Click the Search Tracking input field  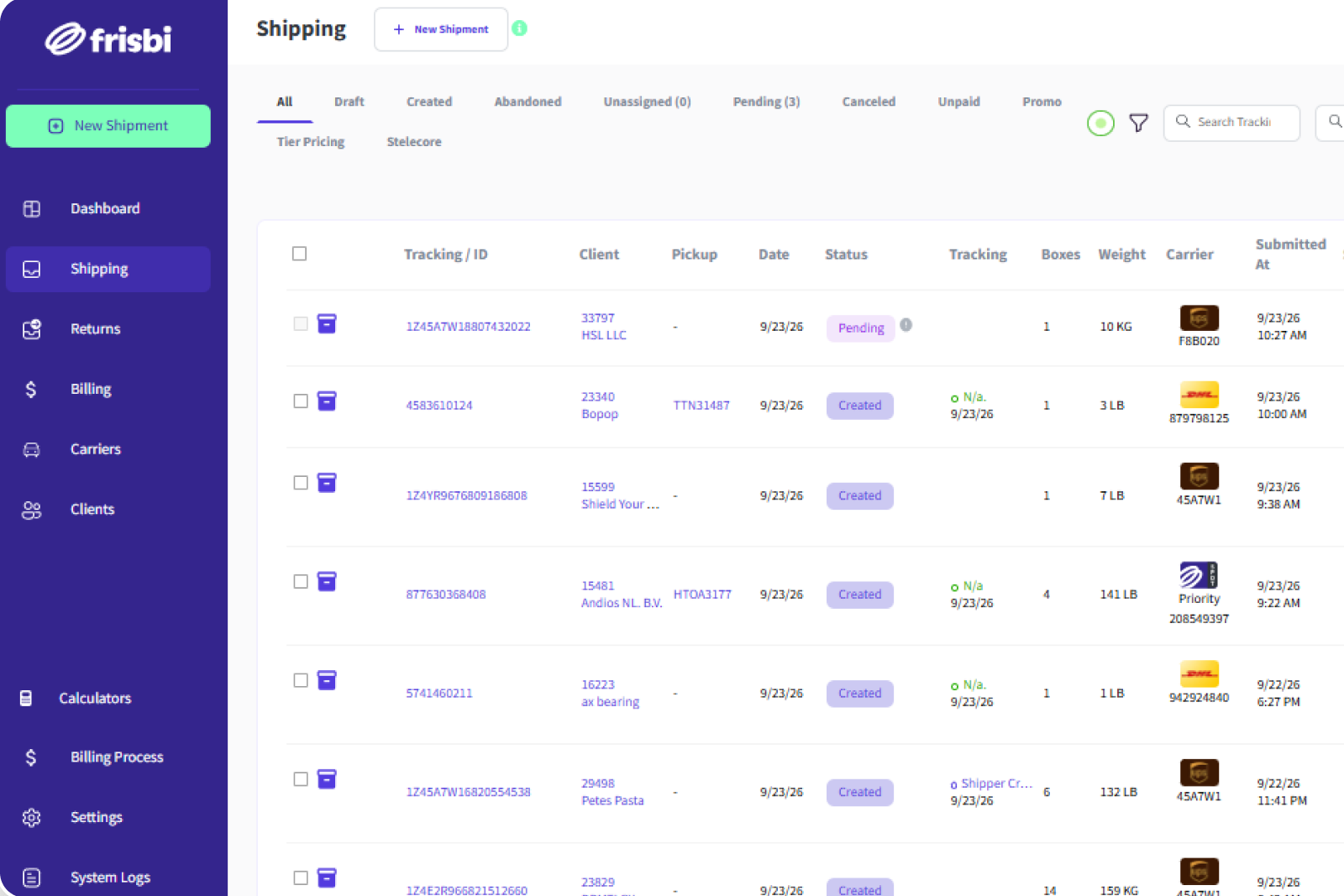pyautogui.click(x=1231, y=123)
